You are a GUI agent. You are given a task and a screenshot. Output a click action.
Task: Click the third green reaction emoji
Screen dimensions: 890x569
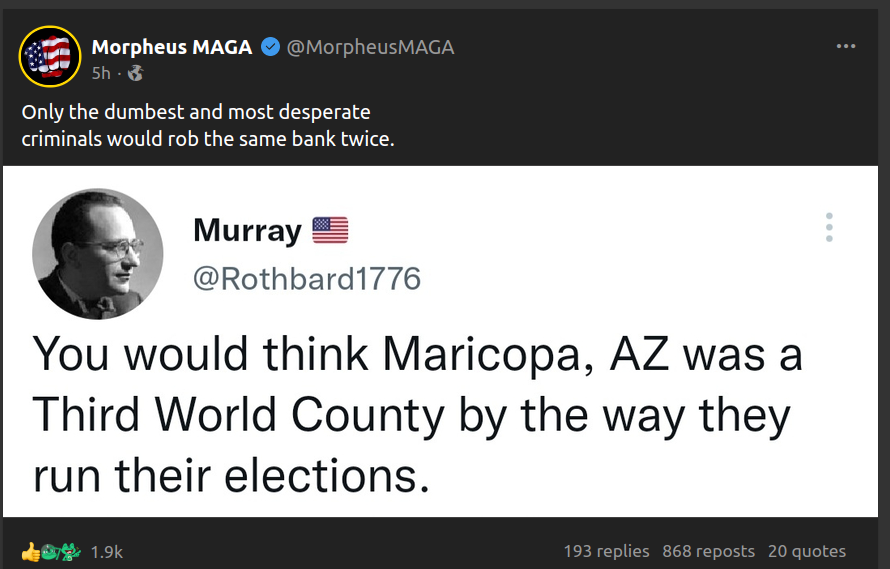(x=68, y=551)
